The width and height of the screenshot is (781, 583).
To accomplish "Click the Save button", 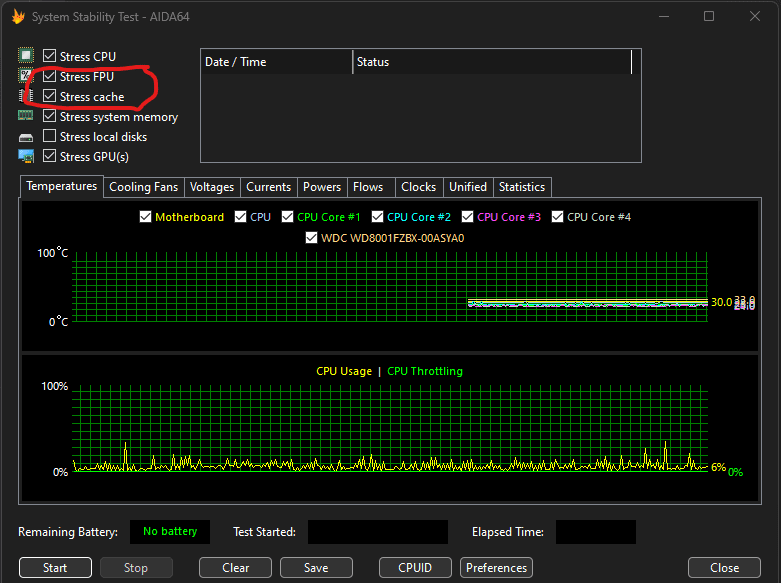I will click(x=316, y=568).
